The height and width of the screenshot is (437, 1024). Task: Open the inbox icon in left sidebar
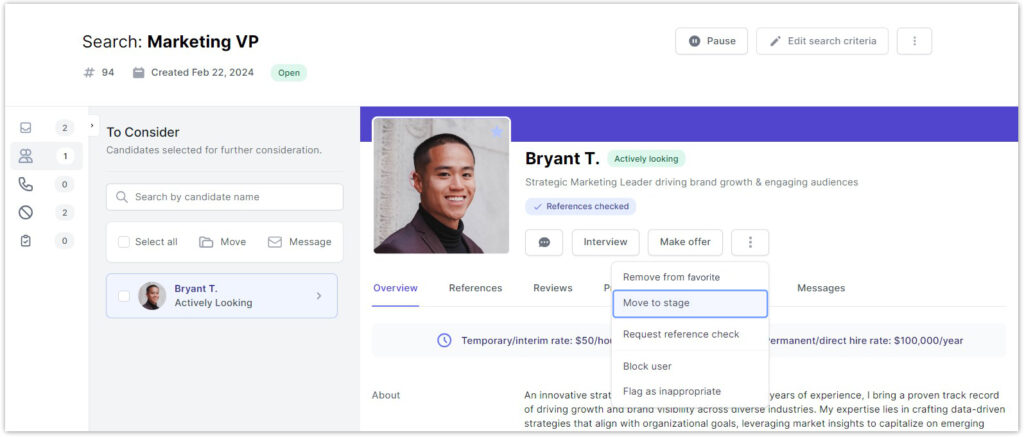26,128
